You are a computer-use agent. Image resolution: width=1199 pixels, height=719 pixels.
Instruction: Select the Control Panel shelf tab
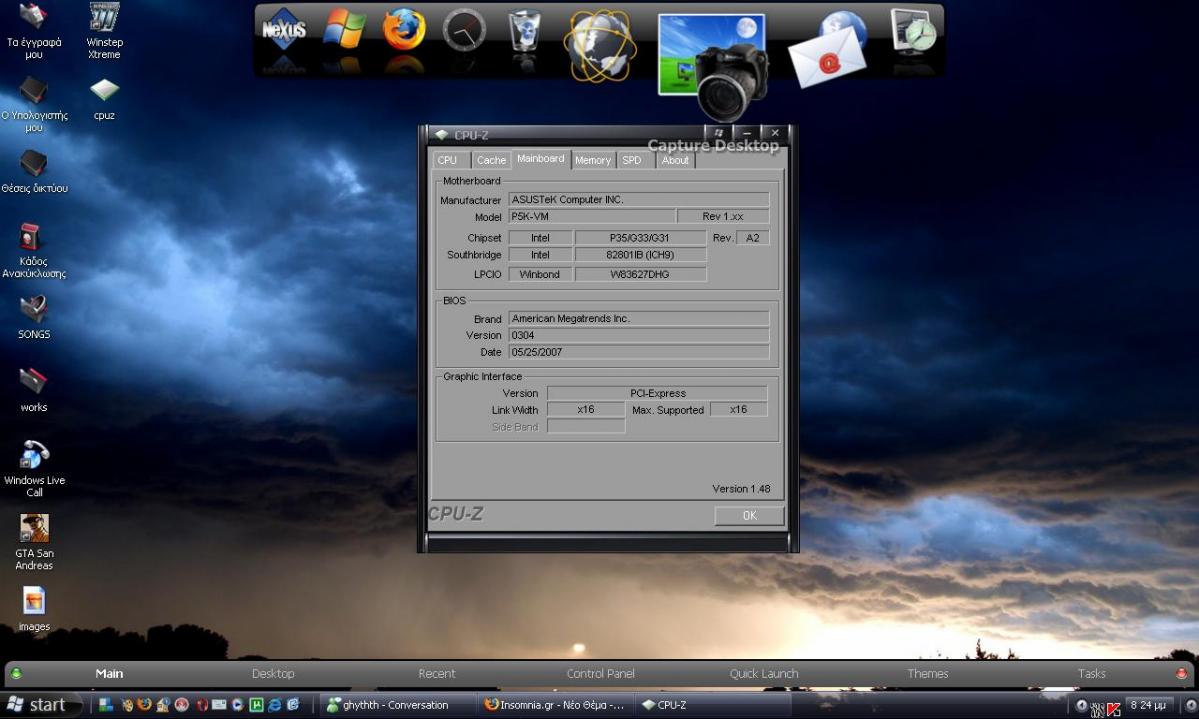(600, 673)
